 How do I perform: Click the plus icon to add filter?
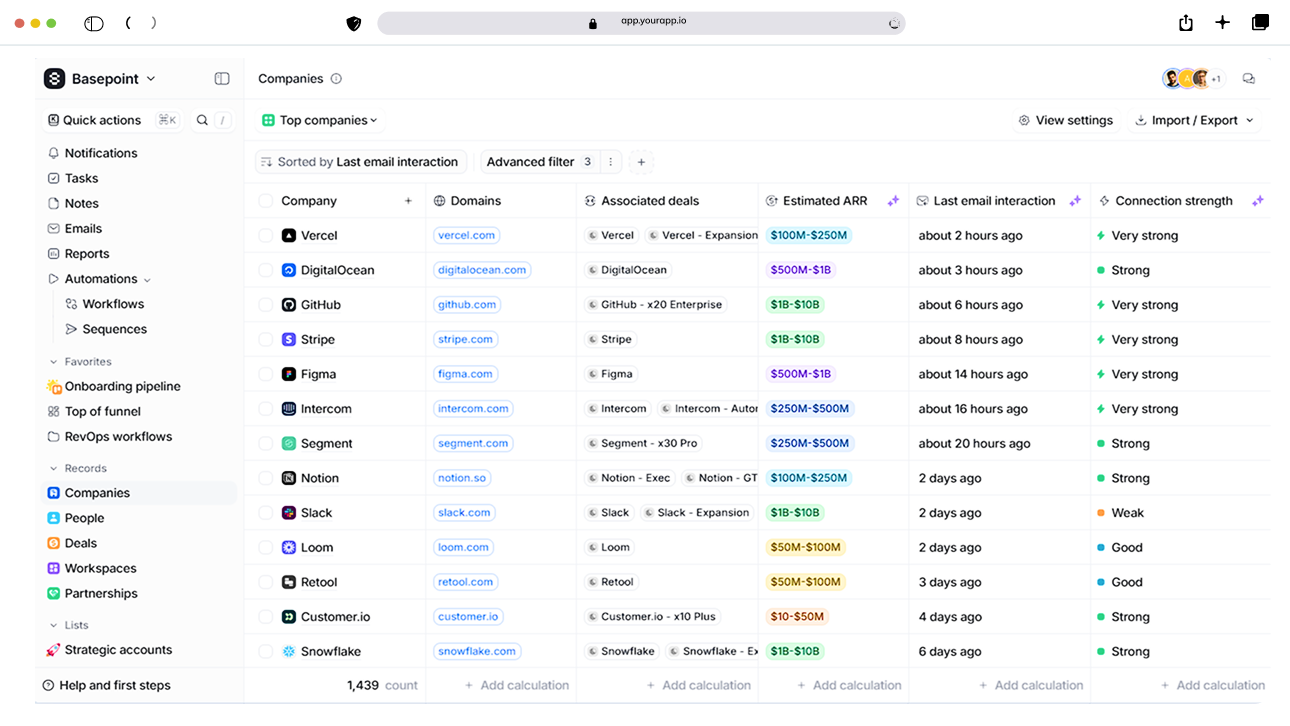[x=642, y=162]
